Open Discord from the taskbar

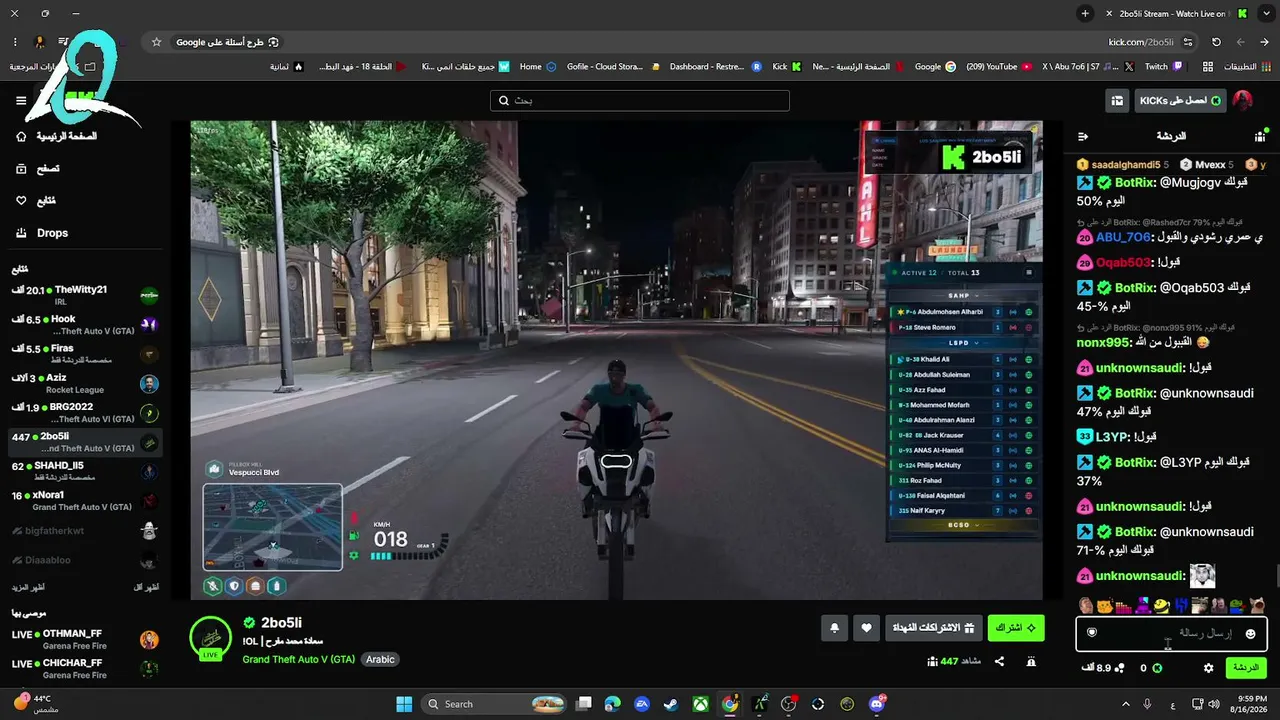877,704
